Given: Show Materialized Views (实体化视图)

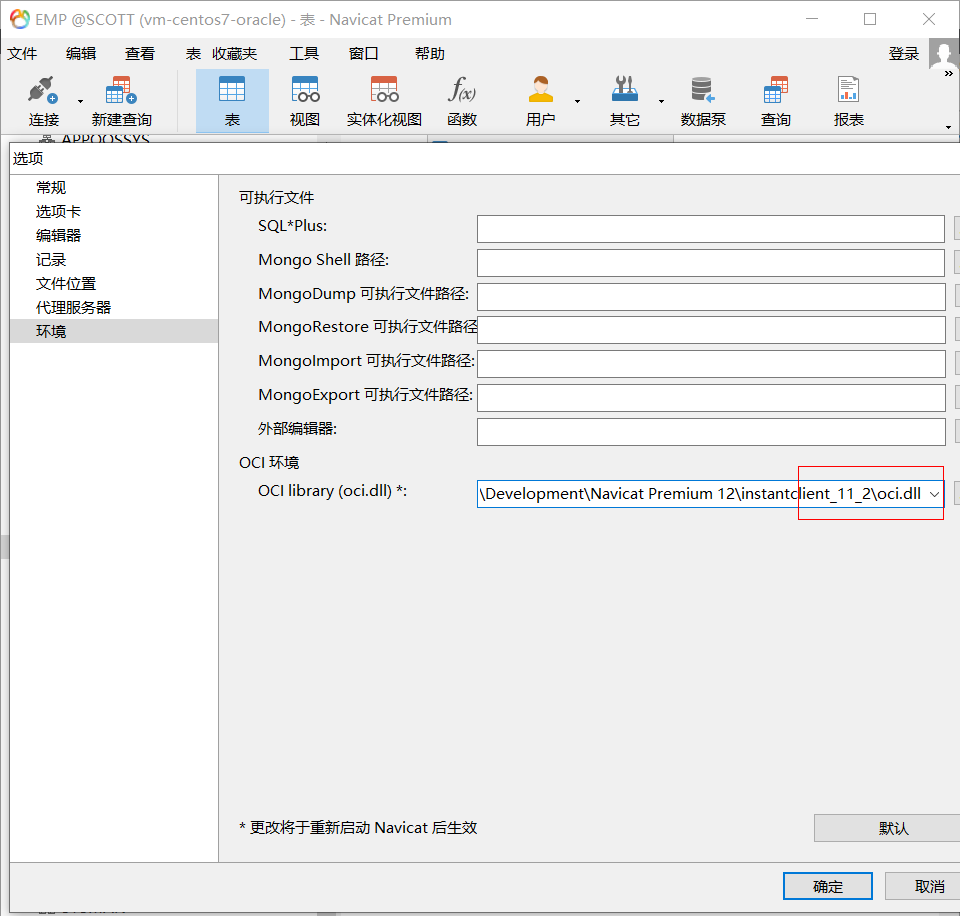Looking at the screenshot, I should 384,91.
